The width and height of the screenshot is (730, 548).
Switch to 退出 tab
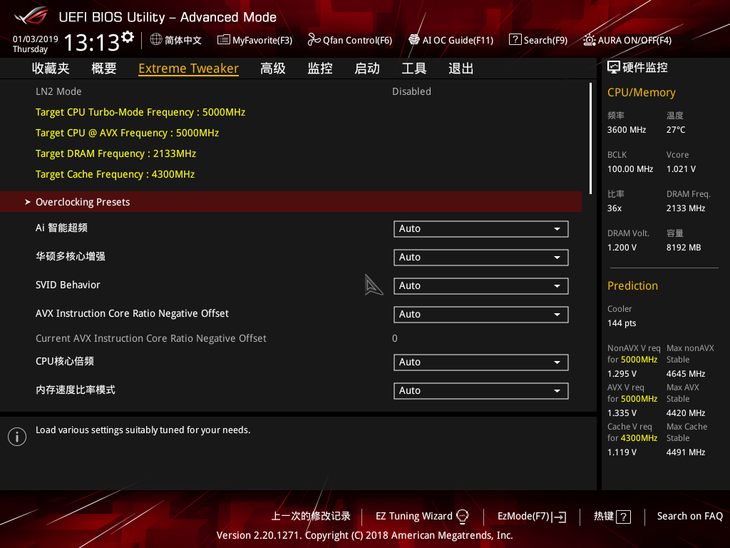461,68
